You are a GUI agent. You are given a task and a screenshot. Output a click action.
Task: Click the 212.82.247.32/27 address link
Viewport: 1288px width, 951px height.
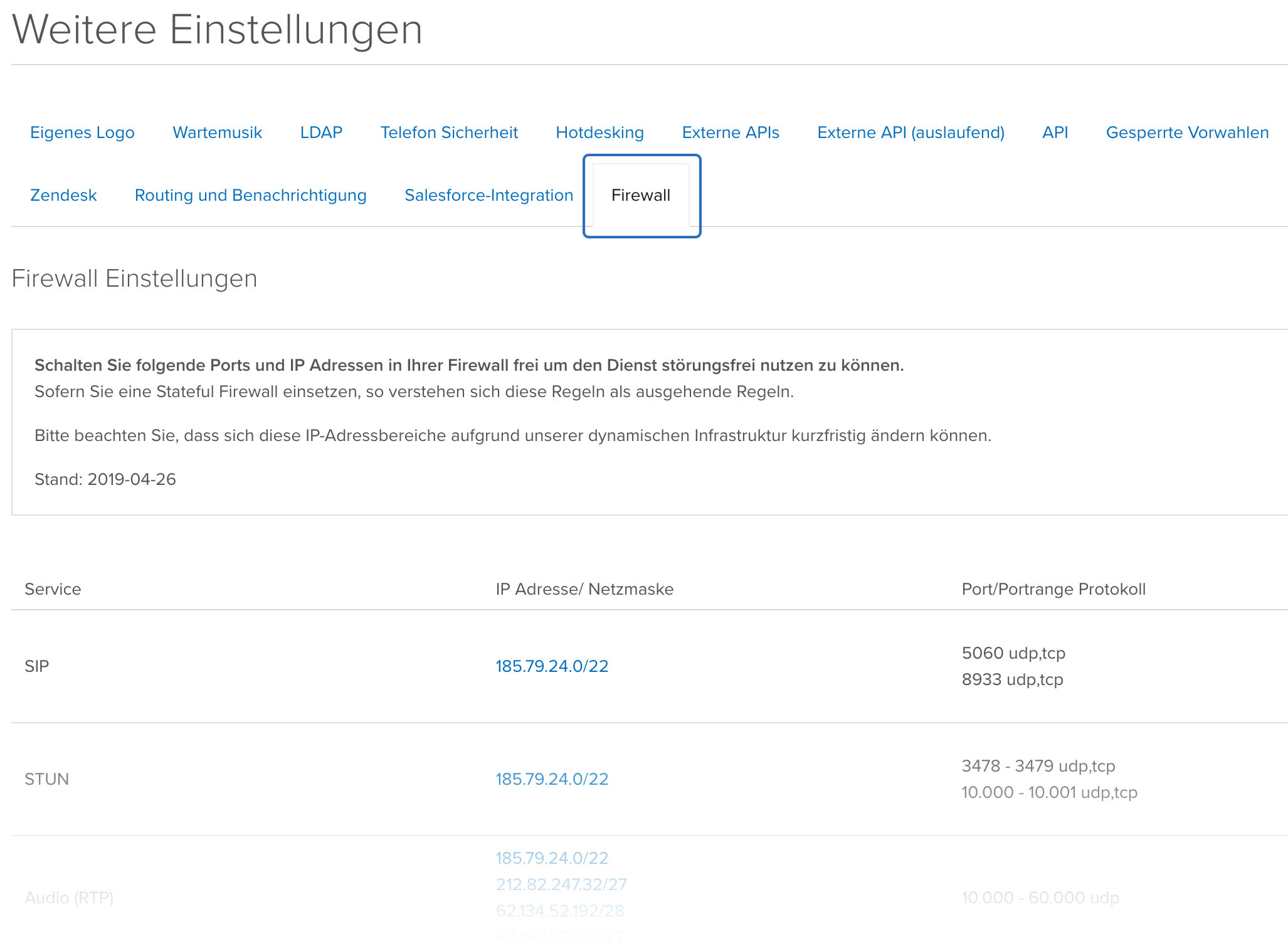click(x=561, y=885)
